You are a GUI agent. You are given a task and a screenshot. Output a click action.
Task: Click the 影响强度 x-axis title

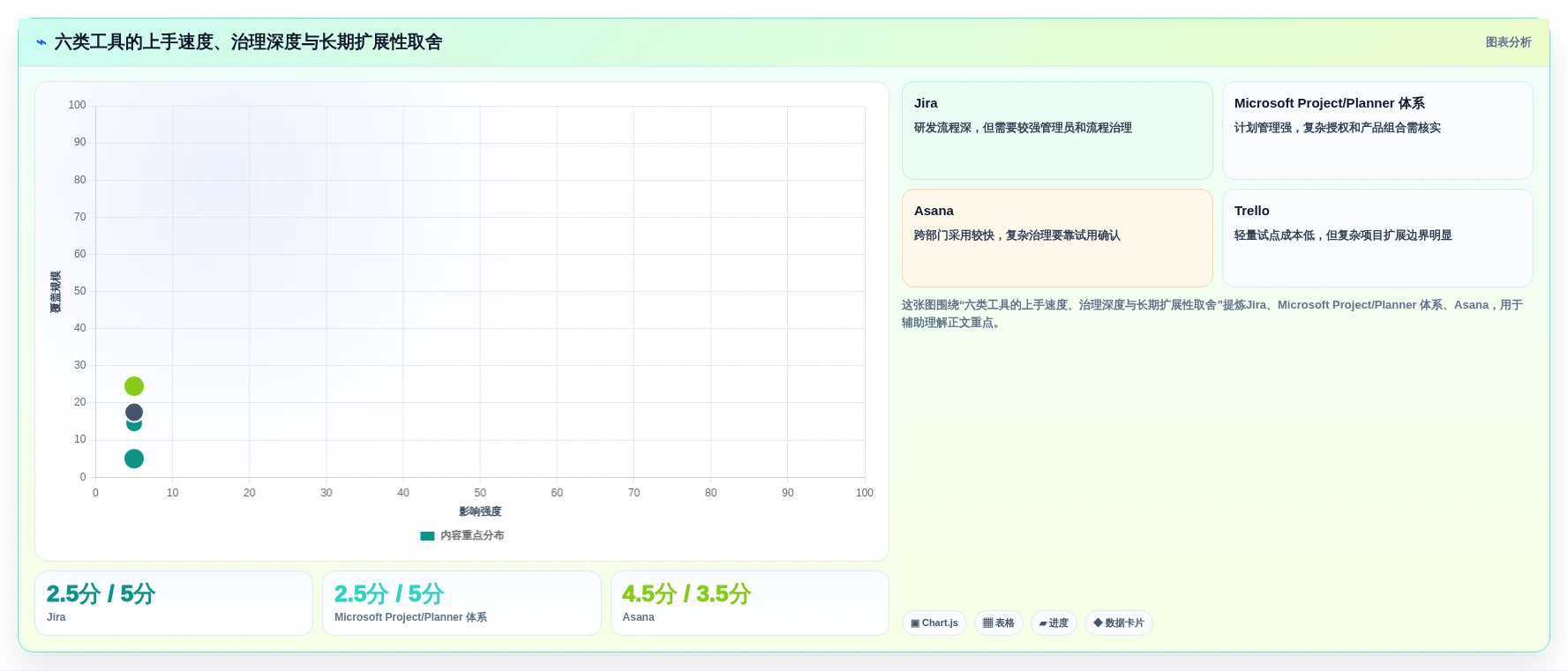pyautogui.click(x=480, y=511)
